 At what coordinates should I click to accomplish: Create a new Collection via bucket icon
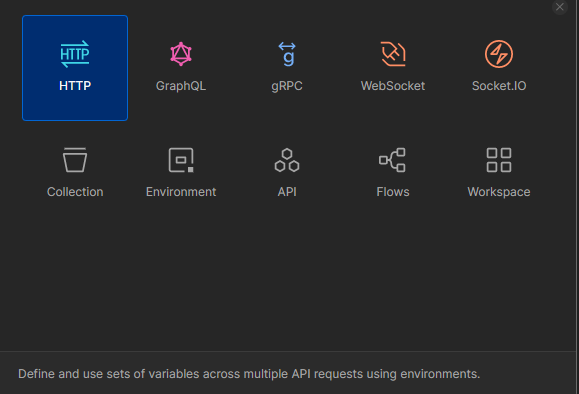coord(75,160)
